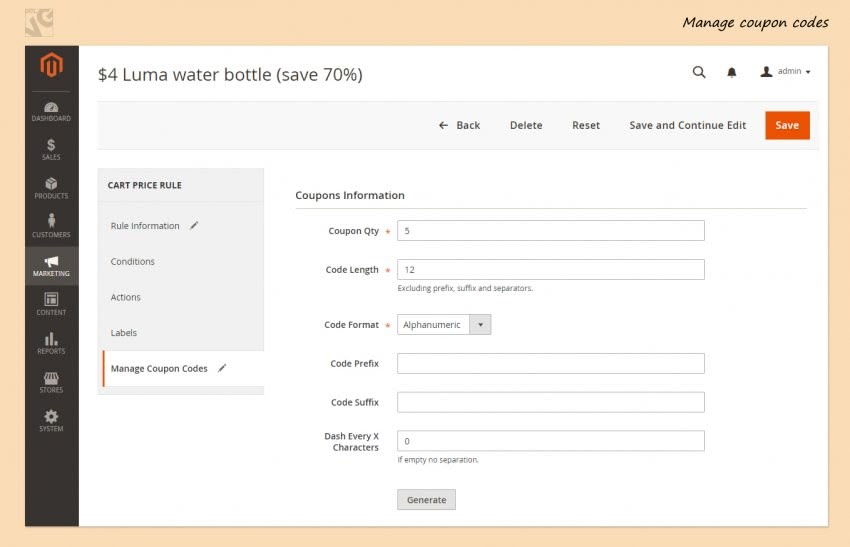850x547 pixels.
Task: Open the Reports sidebar menu
Action: coord(51,343)
